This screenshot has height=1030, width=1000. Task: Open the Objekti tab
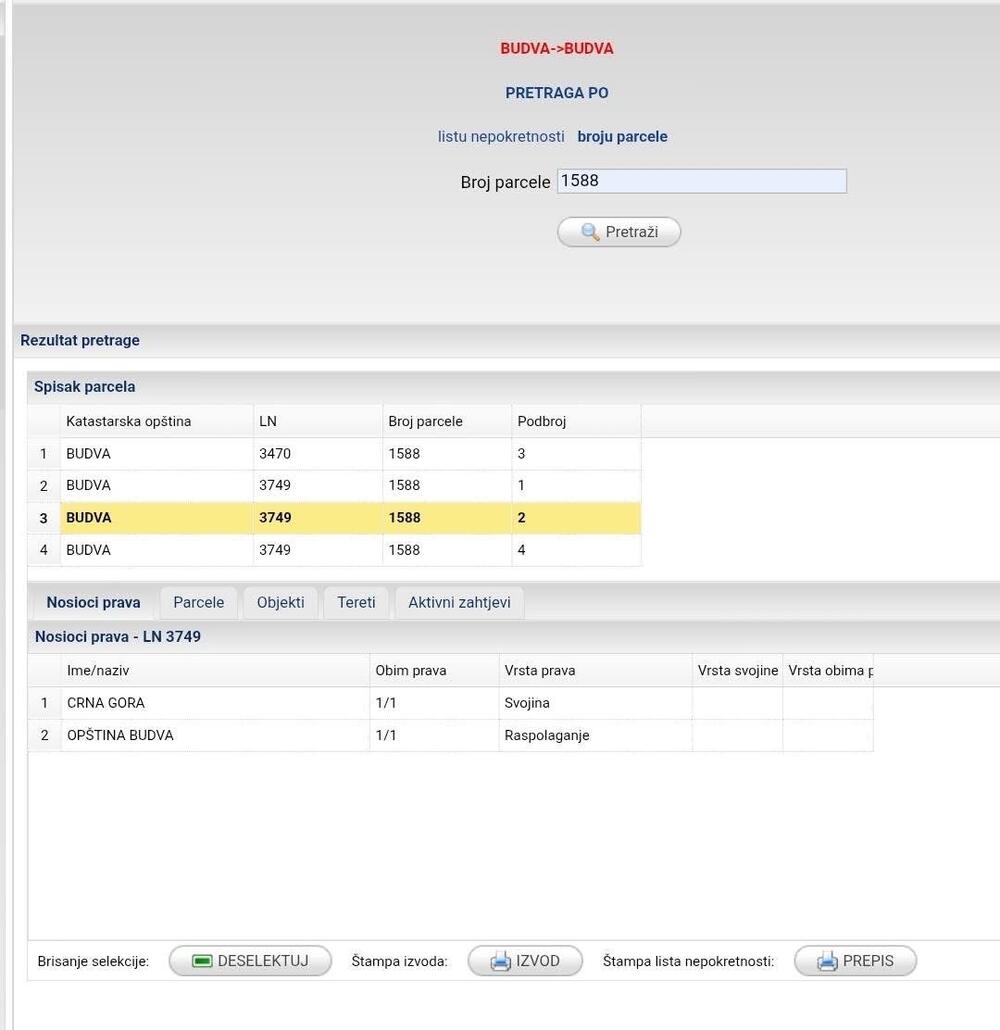(280, 602)
